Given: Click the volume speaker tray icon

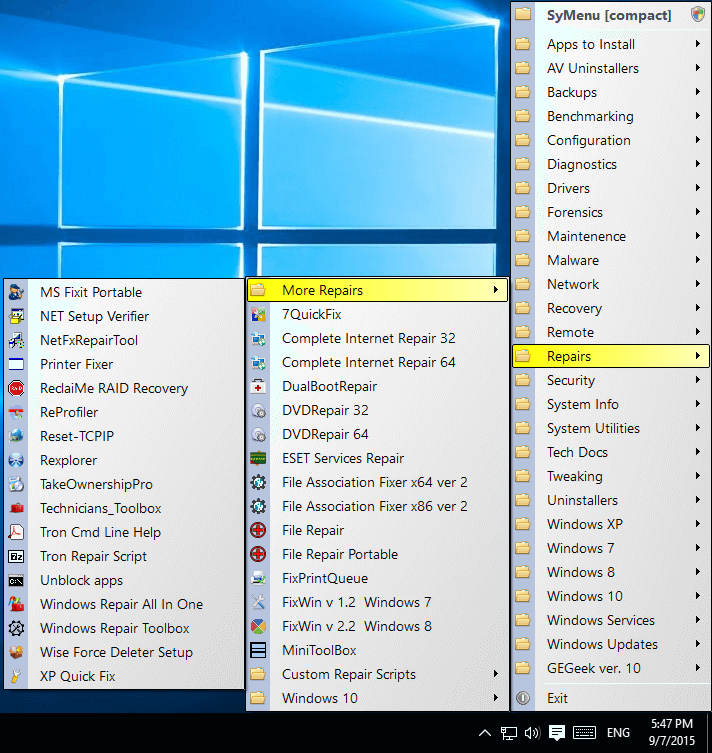Looking at the screenshot, I should pos(532,733).
